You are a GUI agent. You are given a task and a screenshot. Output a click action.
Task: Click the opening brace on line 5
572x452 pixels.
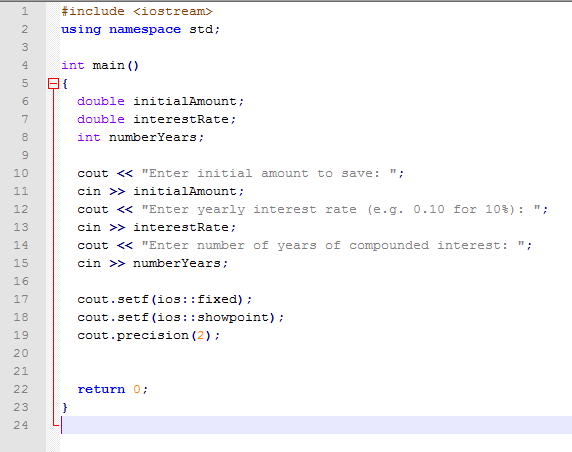pyautogui.click(x=65, y=84)
